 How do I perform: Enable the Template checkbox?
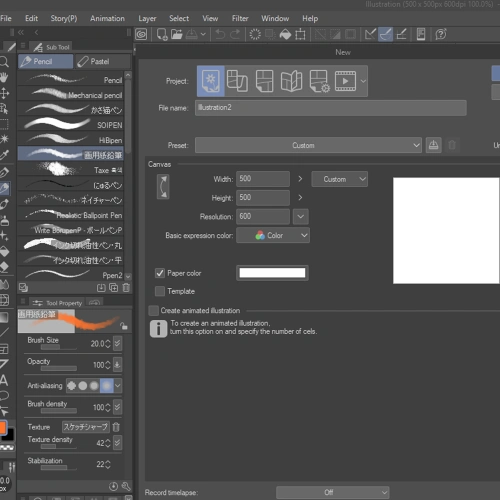tap(160, 291)
